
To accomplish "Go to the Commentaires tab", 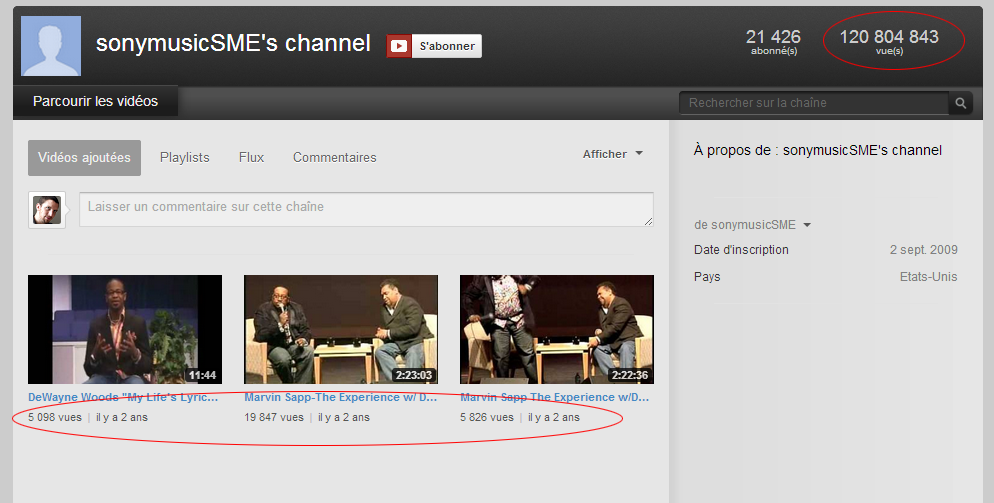I will 334,158.
